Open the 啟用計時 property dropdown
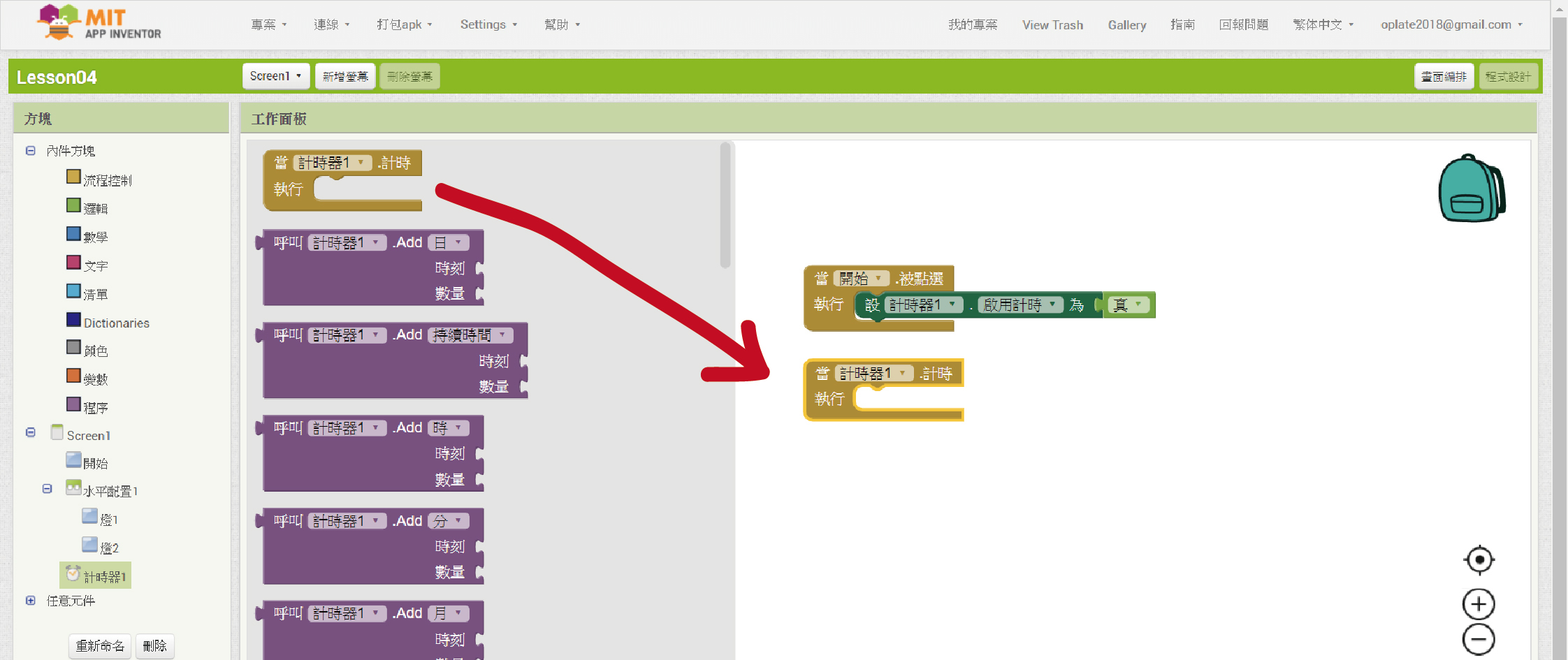Viewport: 1568px width, 660px height. click(1019, 305)
